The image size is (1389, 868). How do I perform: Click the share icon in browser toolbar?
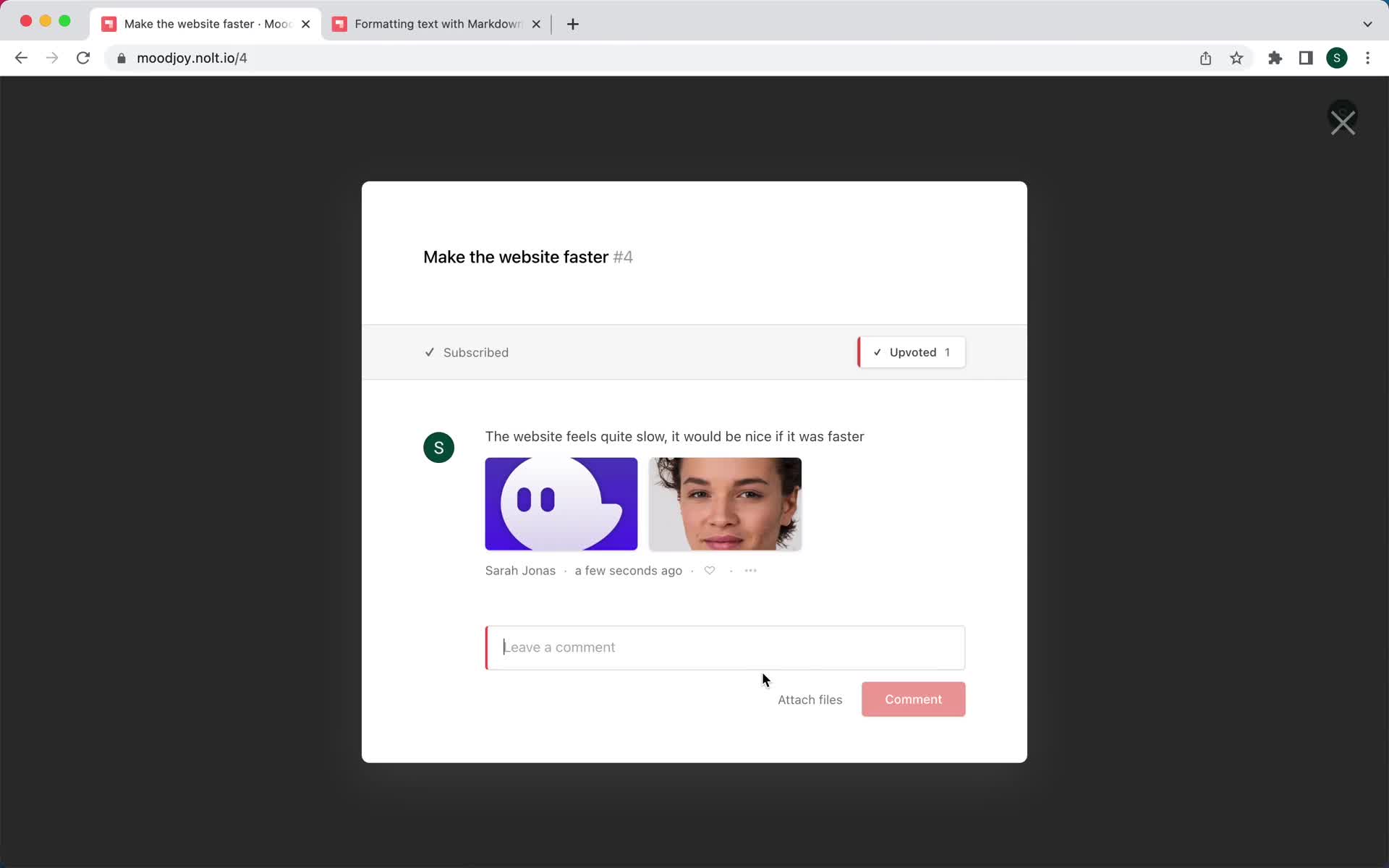click(1206, 57)
